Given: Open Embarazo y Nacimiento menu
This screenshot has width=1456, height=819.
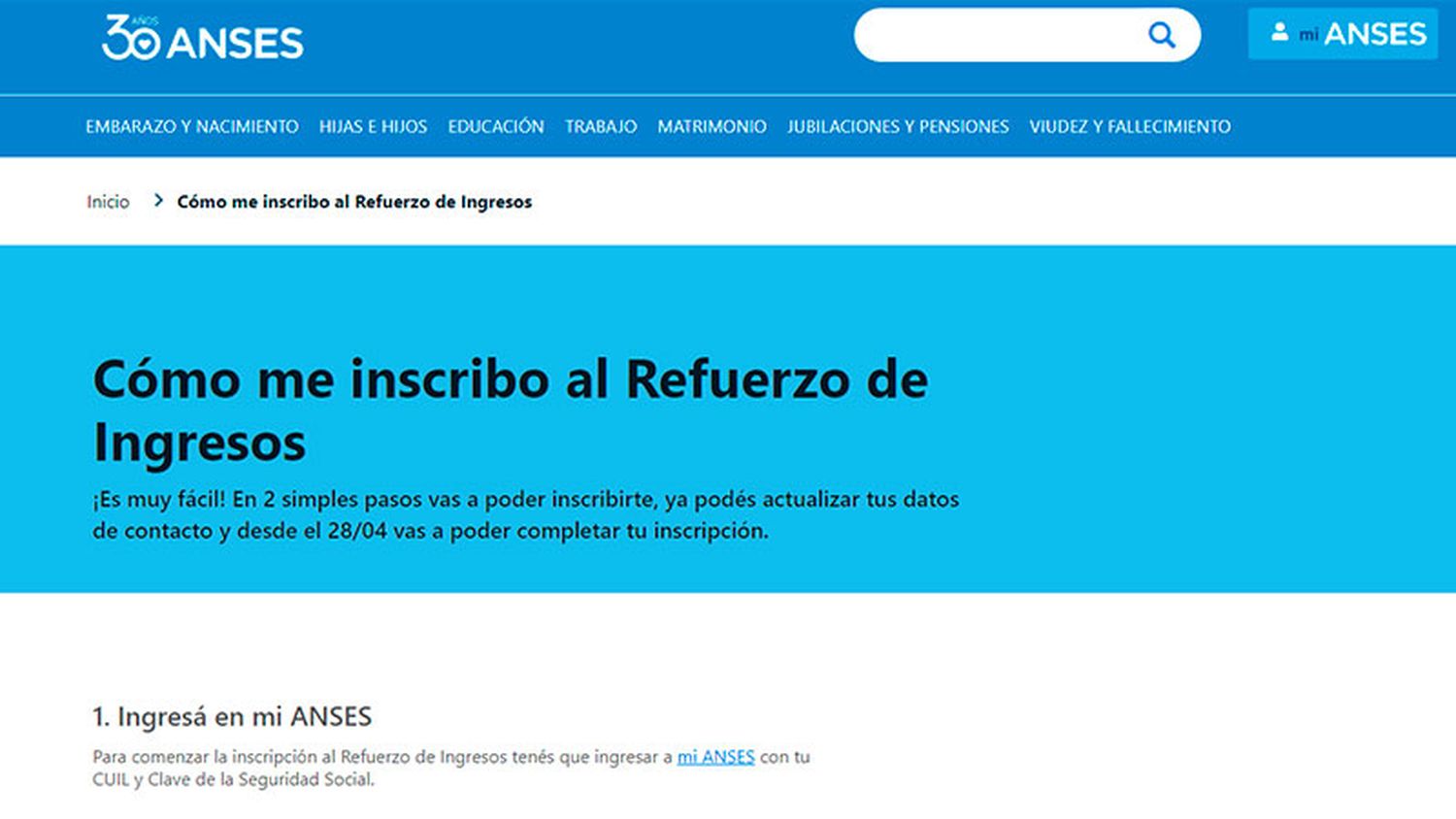Looking at the screenshot, I should (x=192, y=126).
